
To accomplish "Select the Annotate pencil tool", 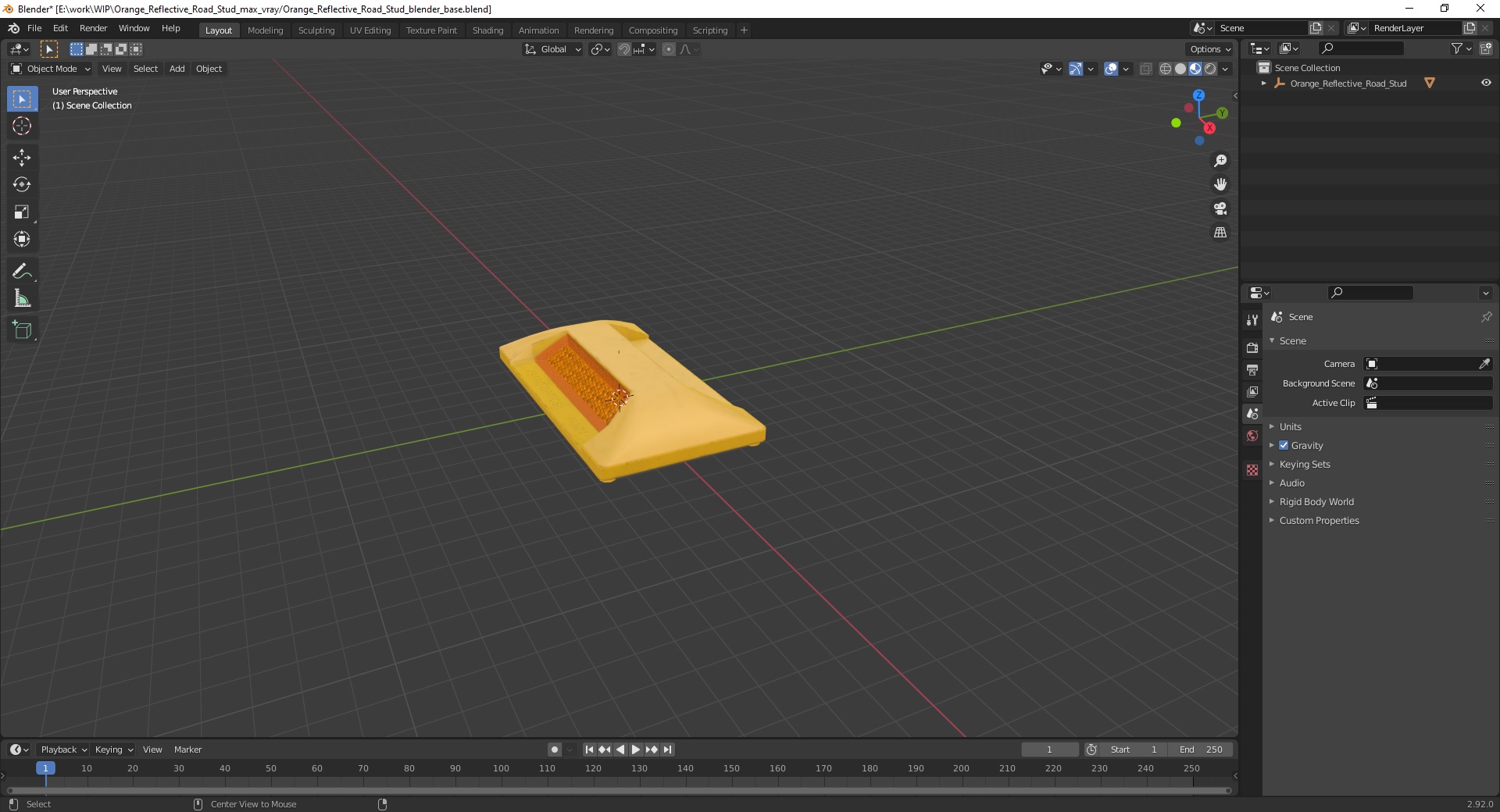I will pos(22,272).
